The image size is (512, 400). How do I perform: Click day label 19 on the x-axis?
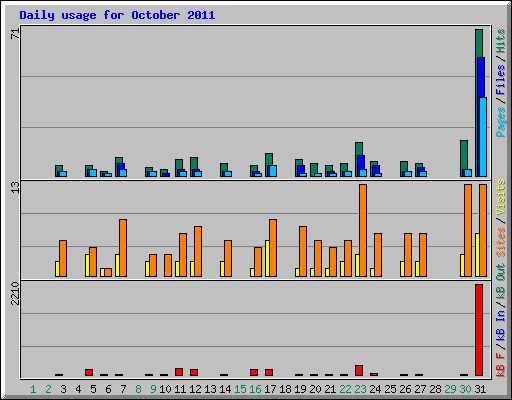pos(300,389)
